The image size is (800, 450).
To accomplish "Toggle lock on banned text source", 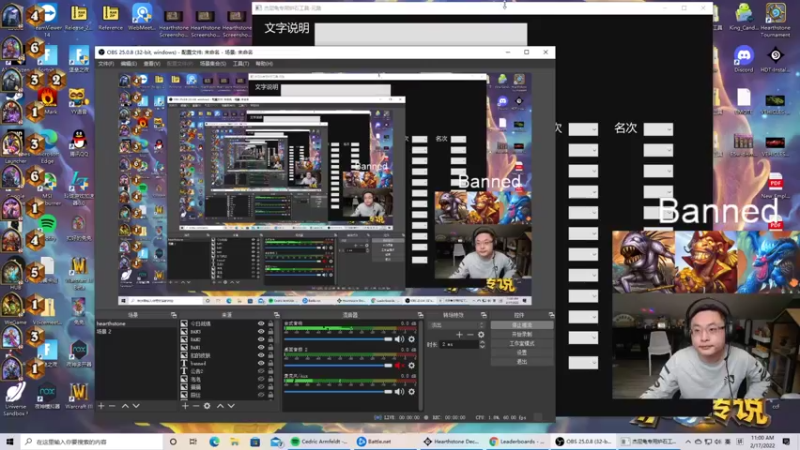I will pos(270,363).
